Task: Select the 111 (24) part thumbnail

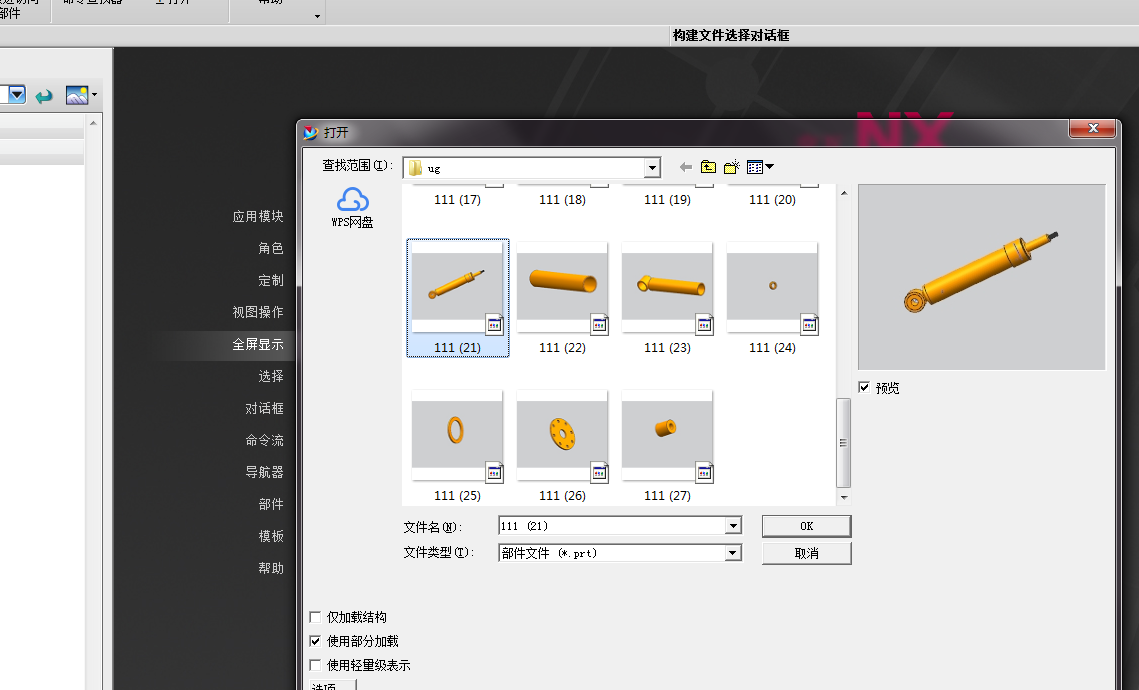Action: [772, 288]
